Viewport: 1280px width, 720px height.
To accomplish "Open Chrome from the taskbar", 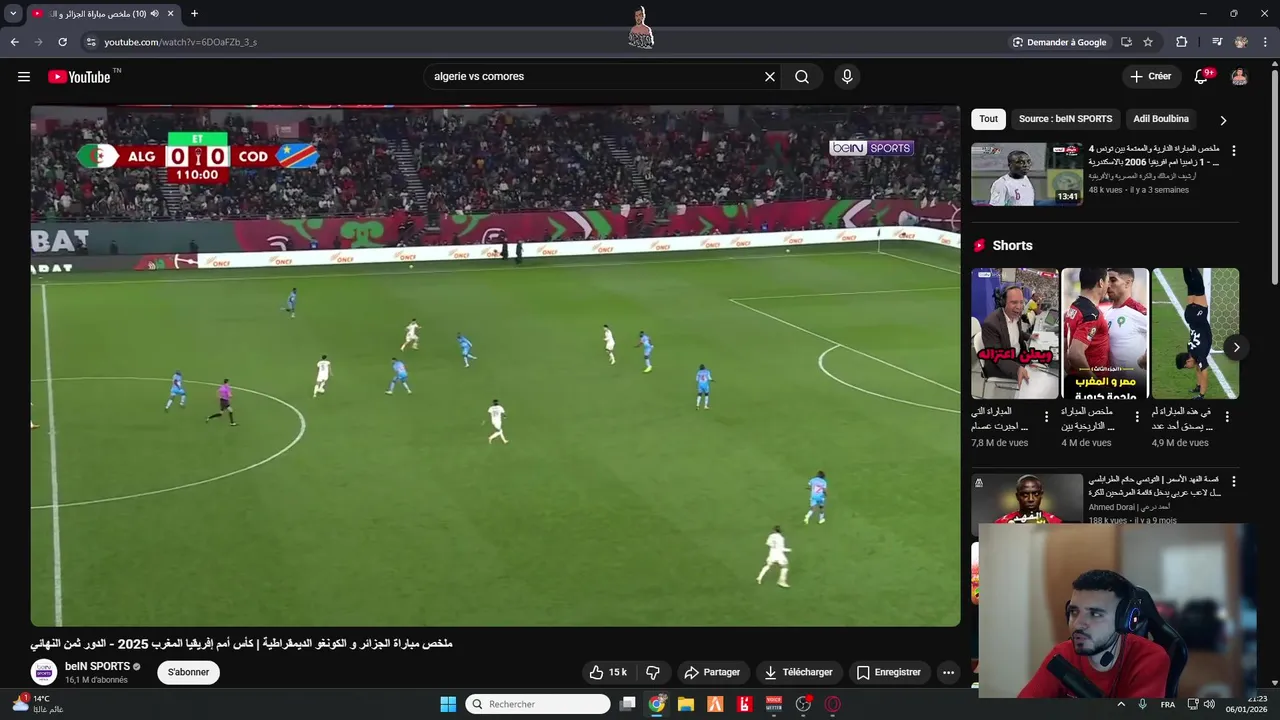I will [x=656, y=704].
